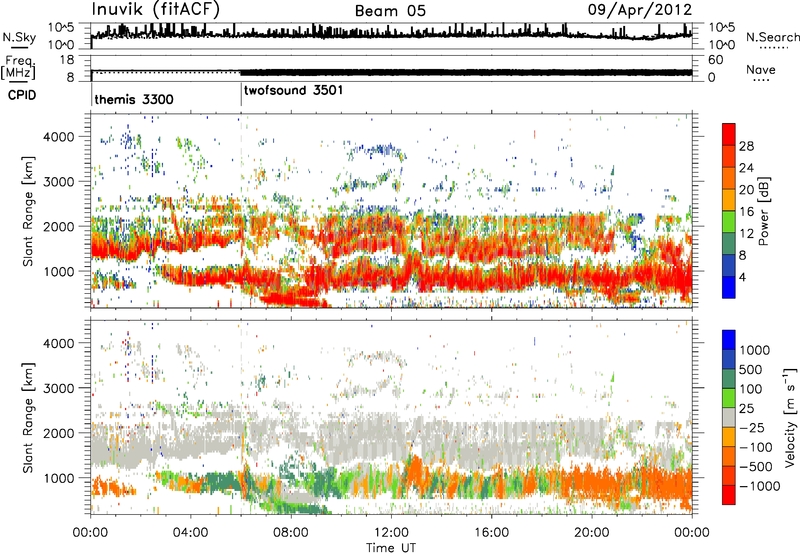The image size is (800, 554).
Task: Click time axis tick '16:00'
Action: point(491,533)
